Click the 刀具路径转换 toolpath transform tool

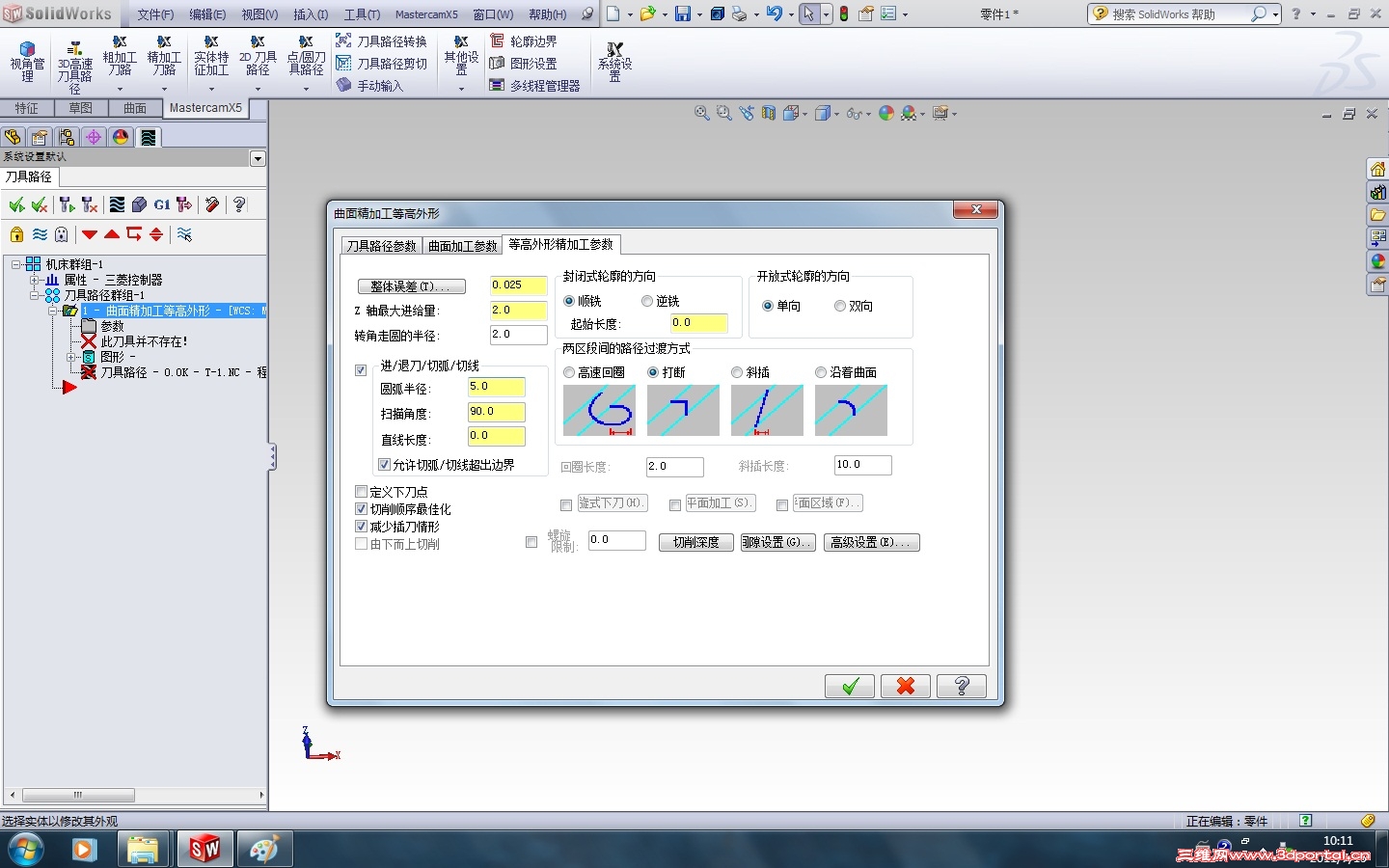click(381, 41)
